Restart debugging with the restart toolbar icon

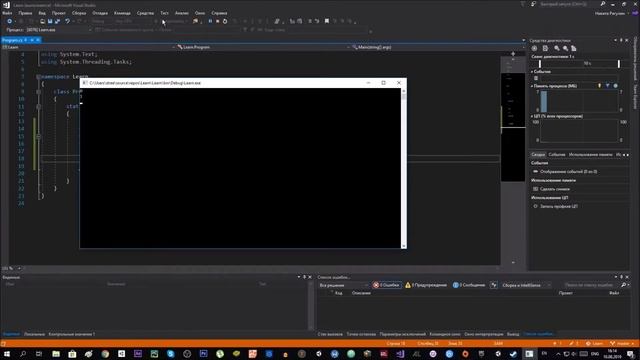(x=225, y=21)
